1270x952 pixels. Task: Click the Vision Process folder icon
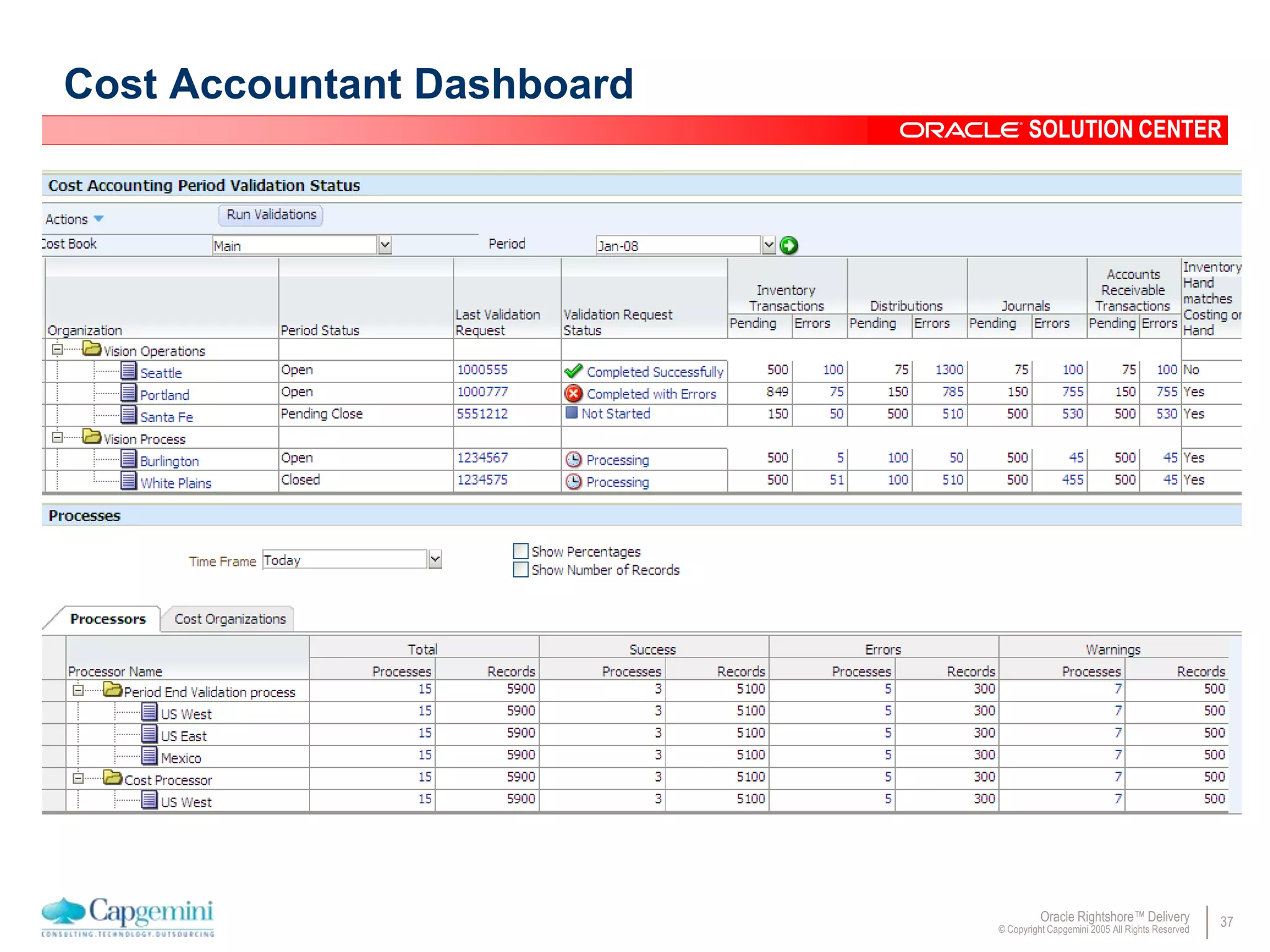point(92,437)
